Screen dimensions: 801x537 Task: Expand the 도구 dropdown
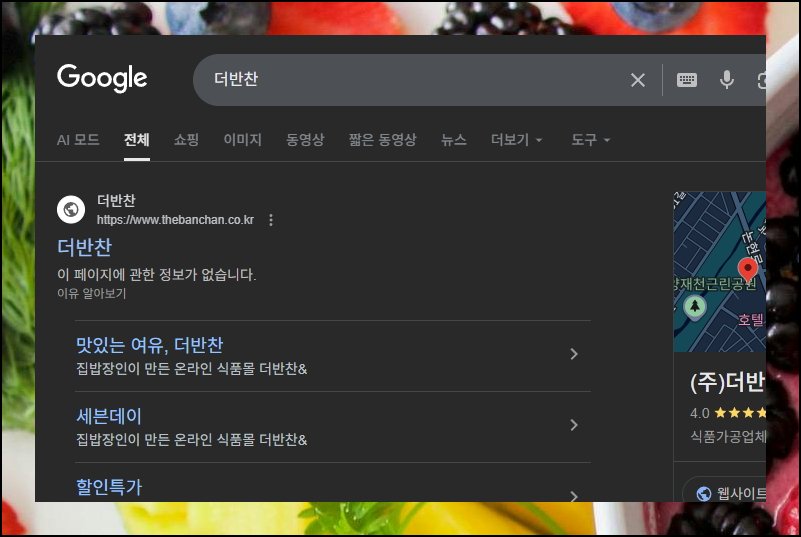click(591, 139)
